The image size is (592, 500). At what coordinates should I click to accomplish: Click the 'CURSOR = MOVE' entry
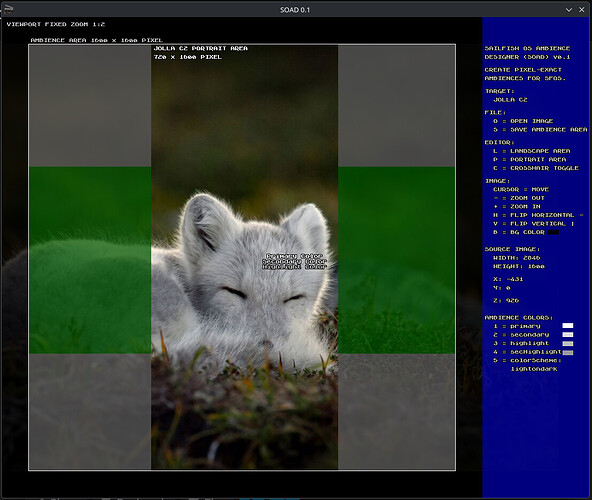(x=521, y=189)
